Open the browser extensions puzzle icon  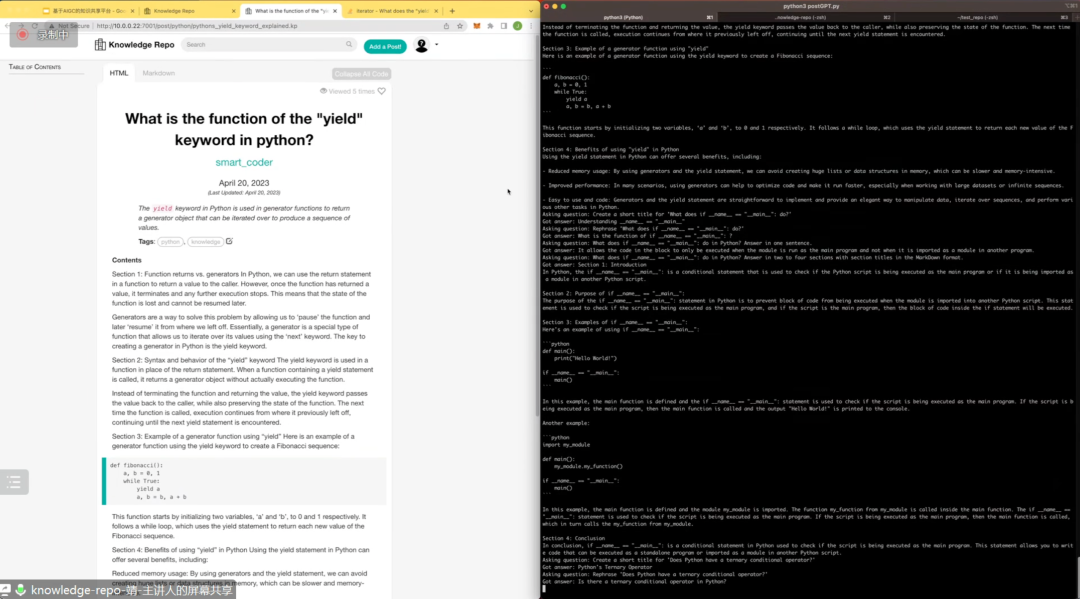coord(490,26)
